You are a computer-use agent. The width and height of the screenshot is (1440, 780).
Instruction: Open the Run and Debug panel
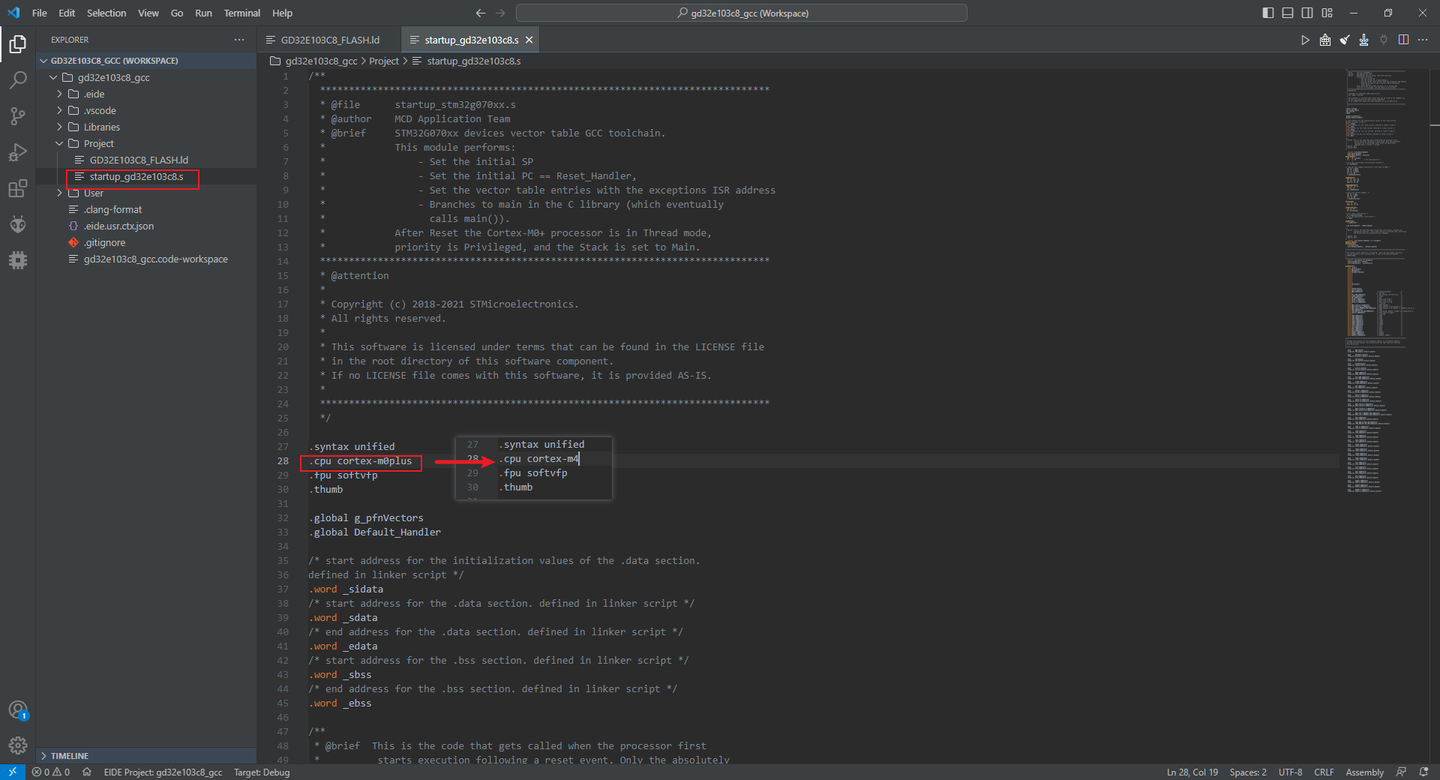point(17,152)
